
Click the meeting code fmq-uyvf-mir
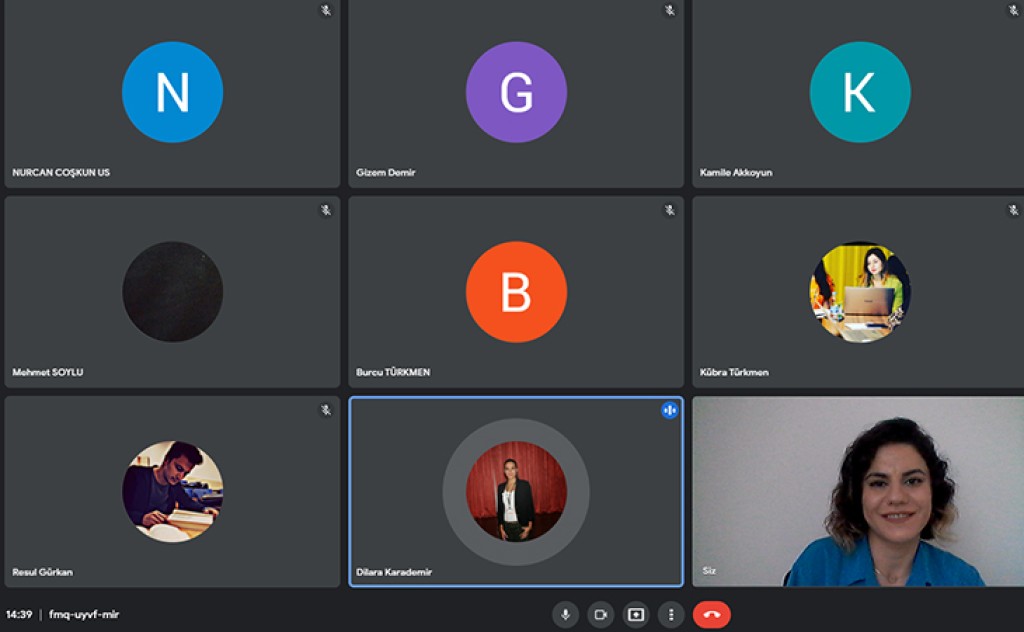point(84,614)
